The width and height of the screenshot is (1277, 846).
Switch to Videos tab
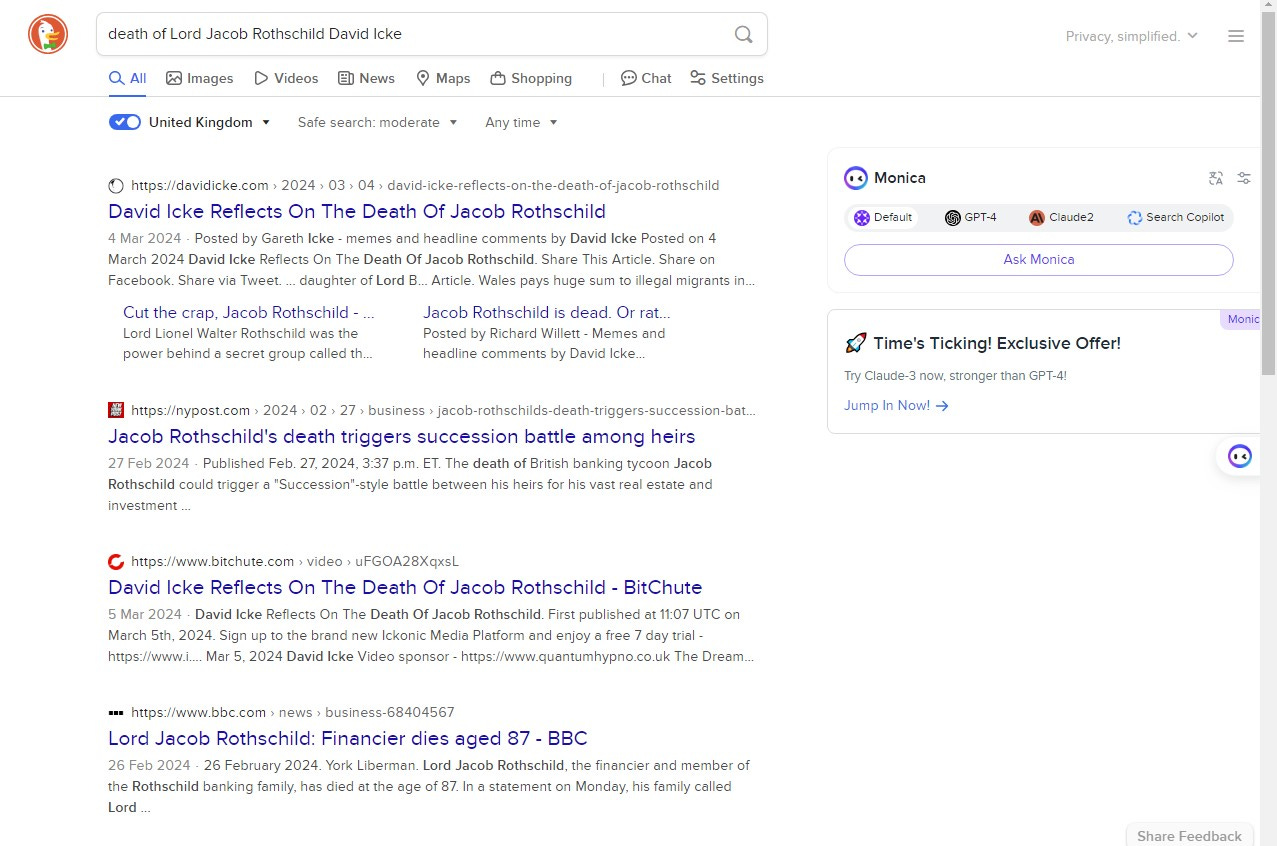[x=286, y=78]
